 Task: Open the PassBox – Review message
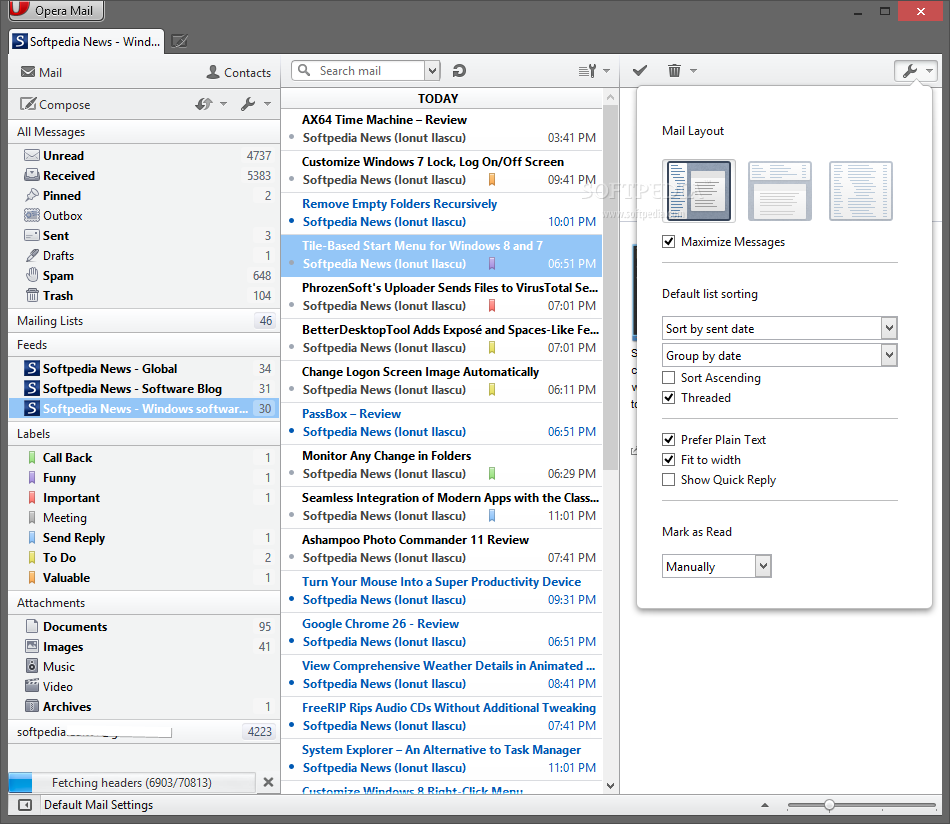pos(442,423)
